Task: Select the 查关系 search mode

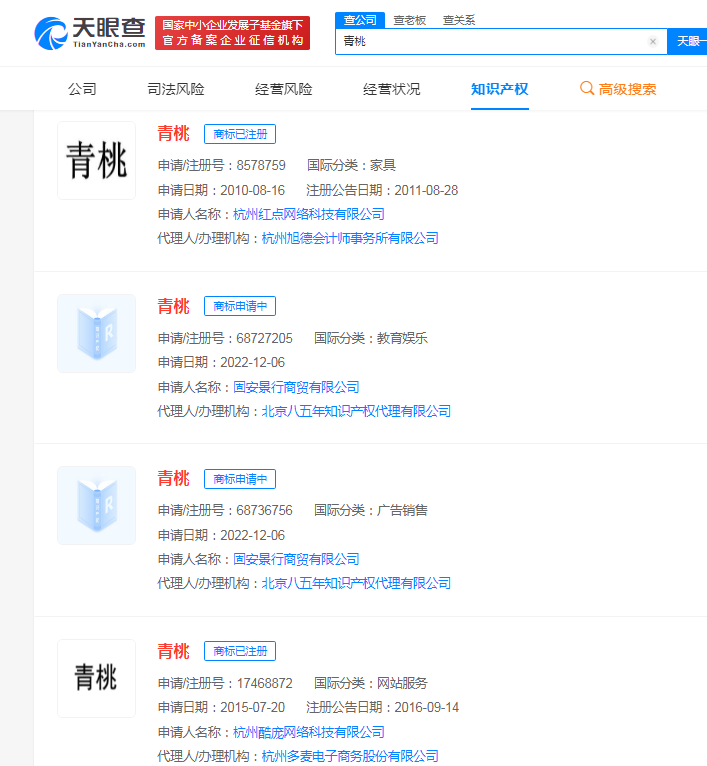Action: click(459, 19)
